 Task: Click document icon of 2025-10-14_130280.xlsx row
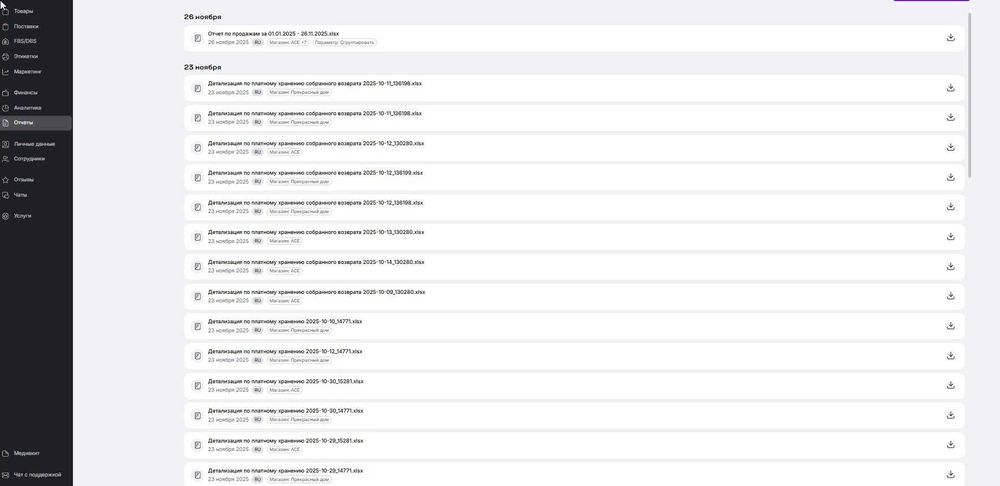pos(198,267)
